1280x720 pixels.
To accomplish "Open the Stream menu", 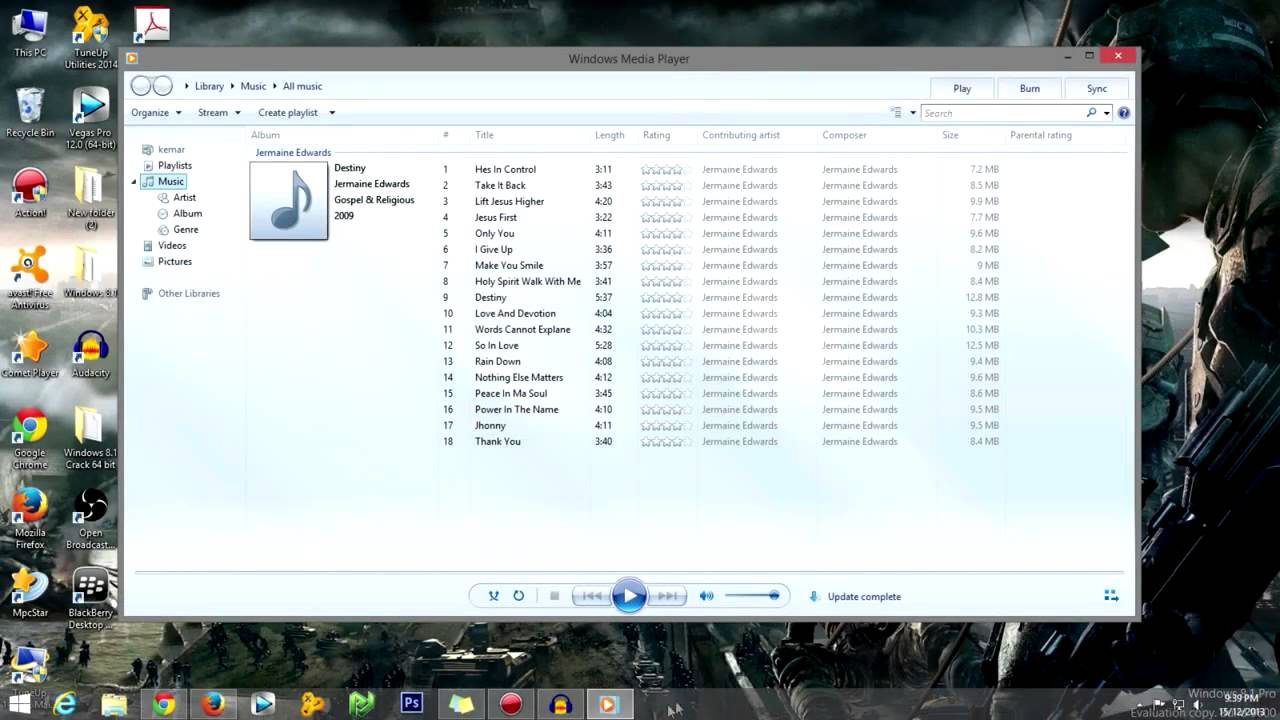I will [219, 113].
